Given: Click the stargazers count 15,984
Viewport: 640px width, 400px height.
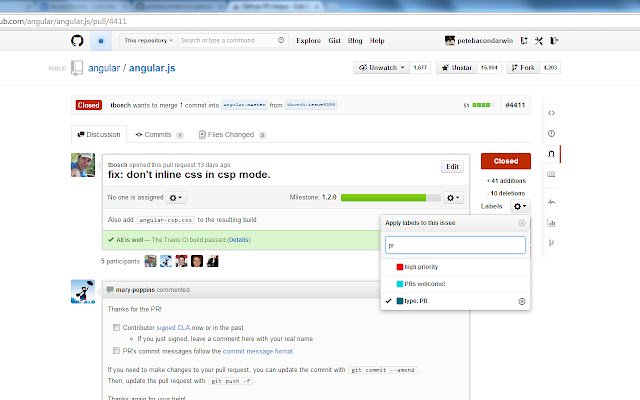Looking at the screenshot, I should (x=489, y=67).
